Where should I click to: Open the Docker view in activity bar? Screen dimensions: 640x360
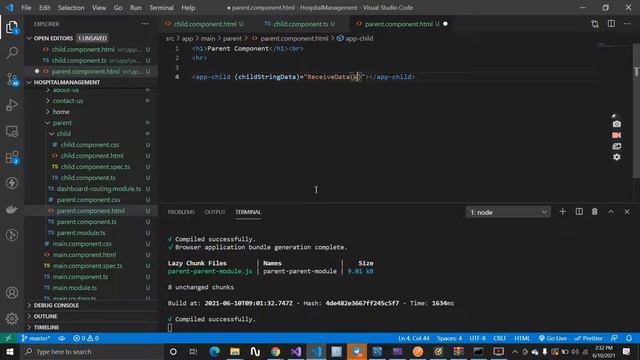[12, 209]
